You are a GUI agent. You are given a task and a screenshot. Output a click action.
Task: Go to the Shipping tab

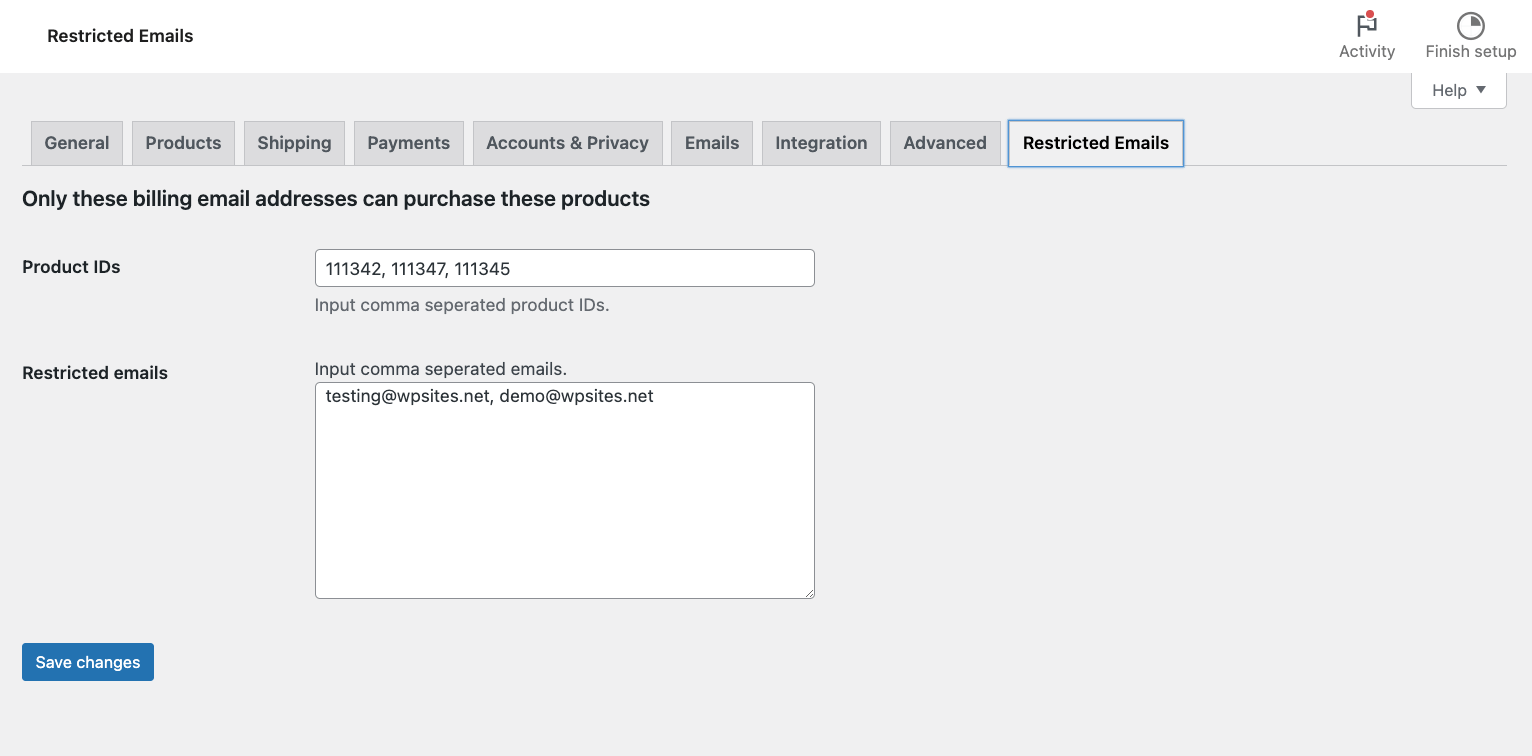(x=294, y=143)
